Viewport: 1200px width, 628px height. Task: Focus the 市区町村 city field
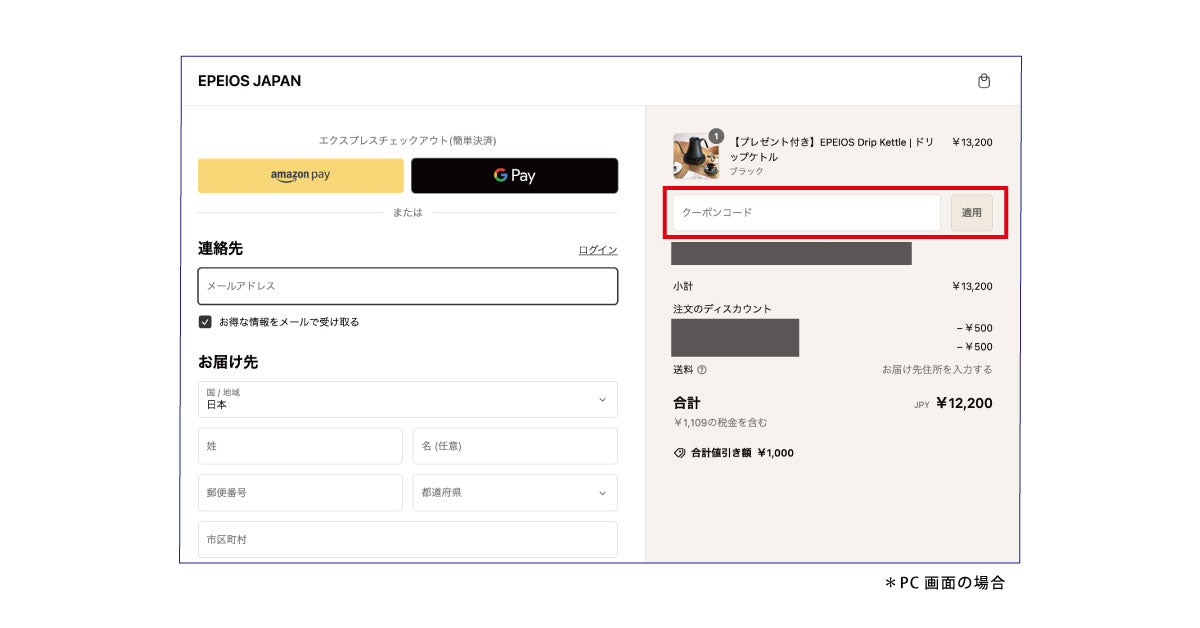click(408, 539)
